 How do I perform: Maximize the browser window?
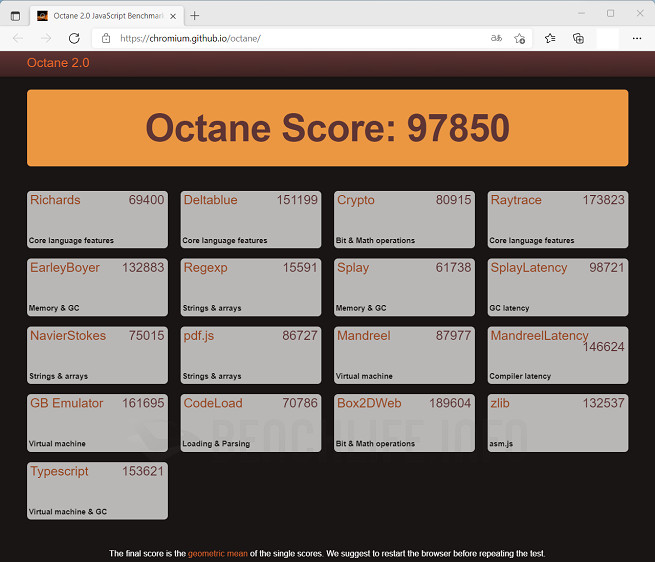coord(610,13)
